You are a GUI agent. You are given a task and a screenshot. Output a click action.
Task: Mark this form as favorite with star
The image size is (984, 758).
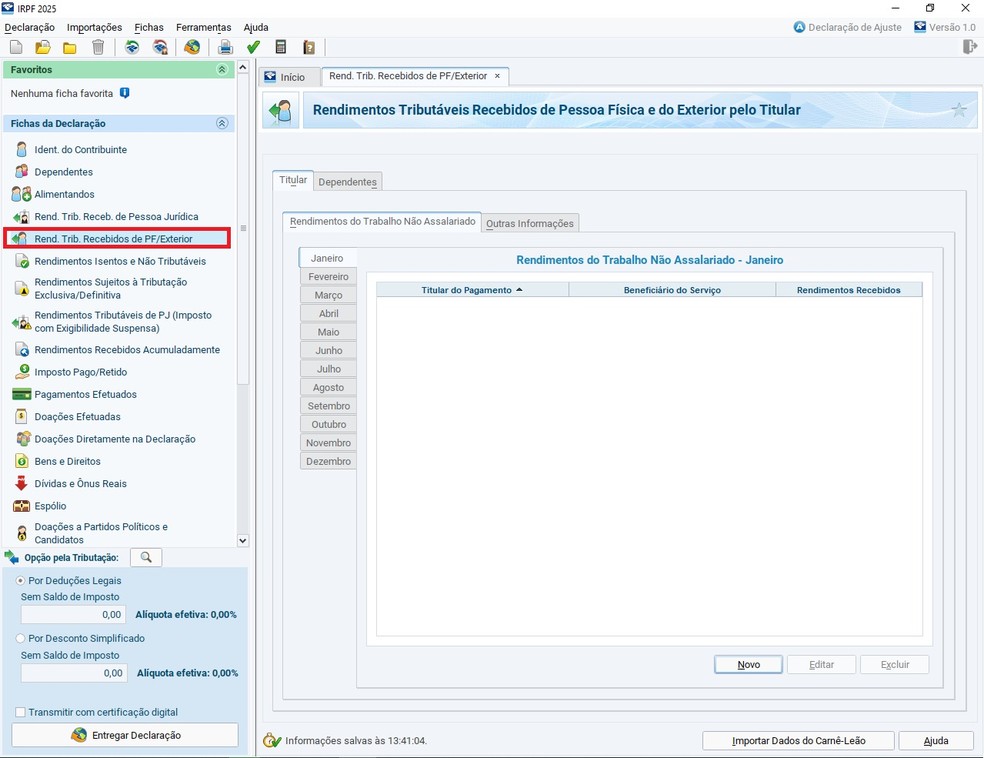tap(959, 110)
